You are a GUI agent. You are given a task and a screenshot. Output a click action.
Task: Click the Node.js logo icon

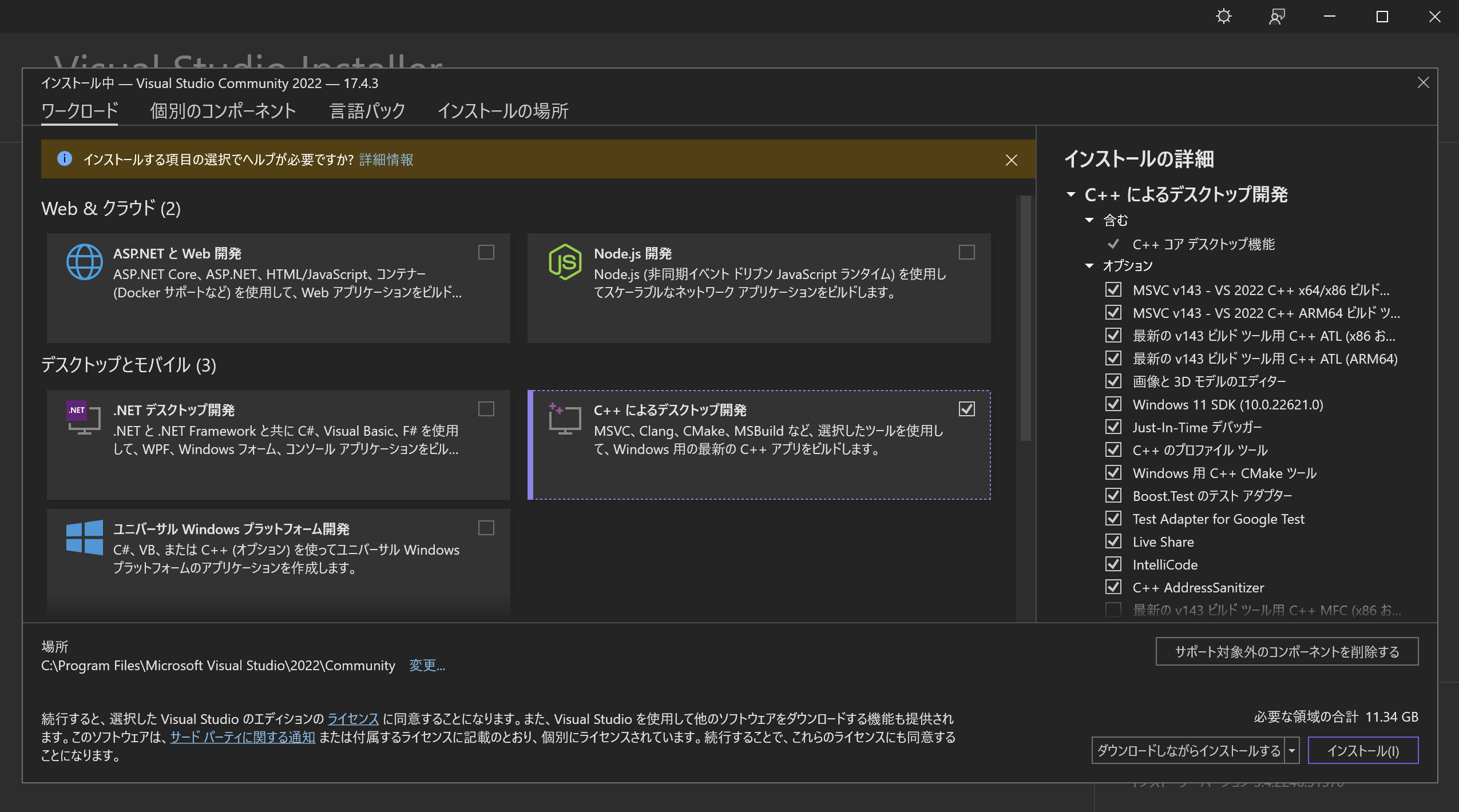tap(565, 262)
